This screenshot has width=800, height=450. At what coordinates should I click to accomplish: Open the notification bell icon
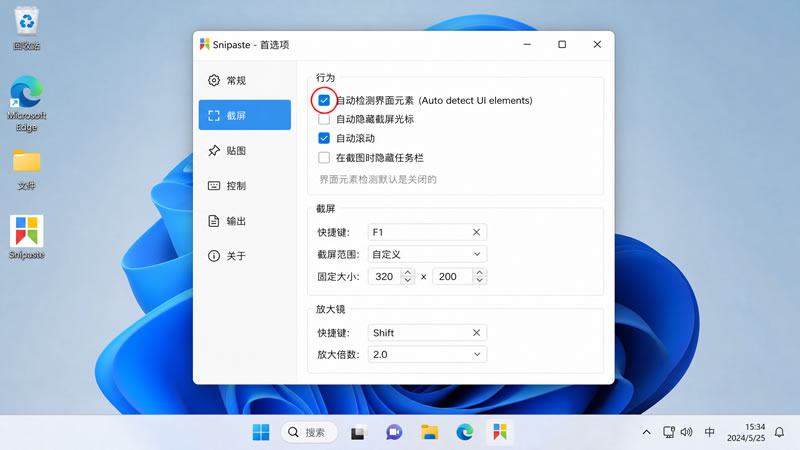click(x=779, y=432)
